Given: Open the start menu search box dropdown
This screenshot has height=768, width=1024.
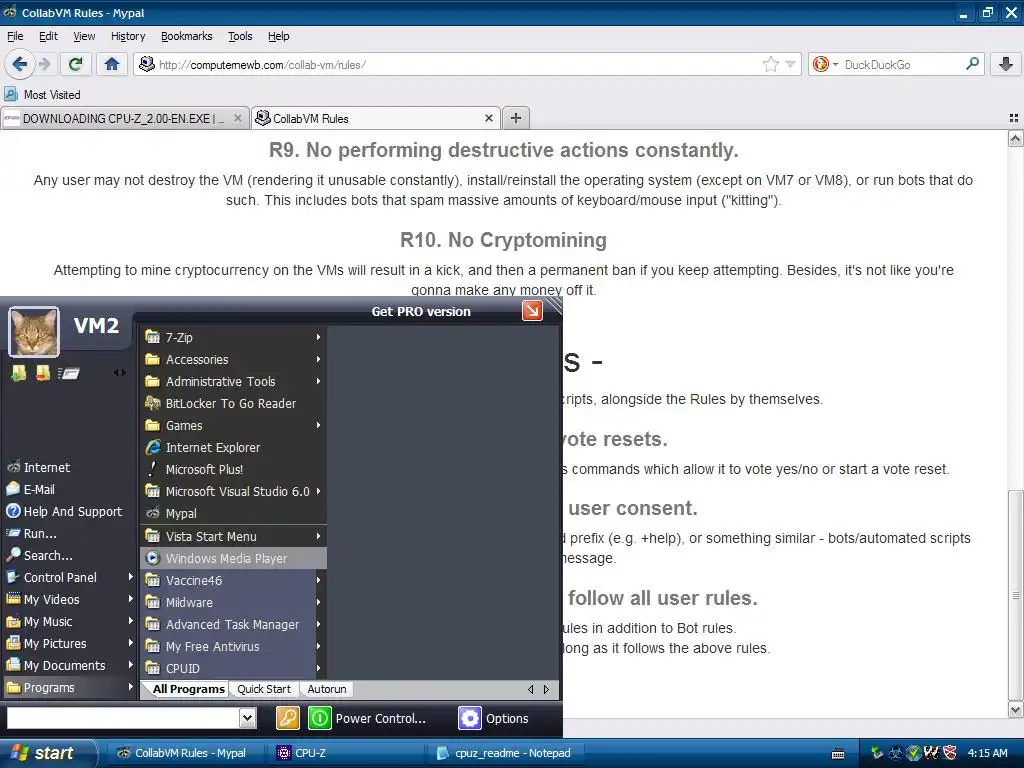Looking at the screenshot, I should 247,718.
